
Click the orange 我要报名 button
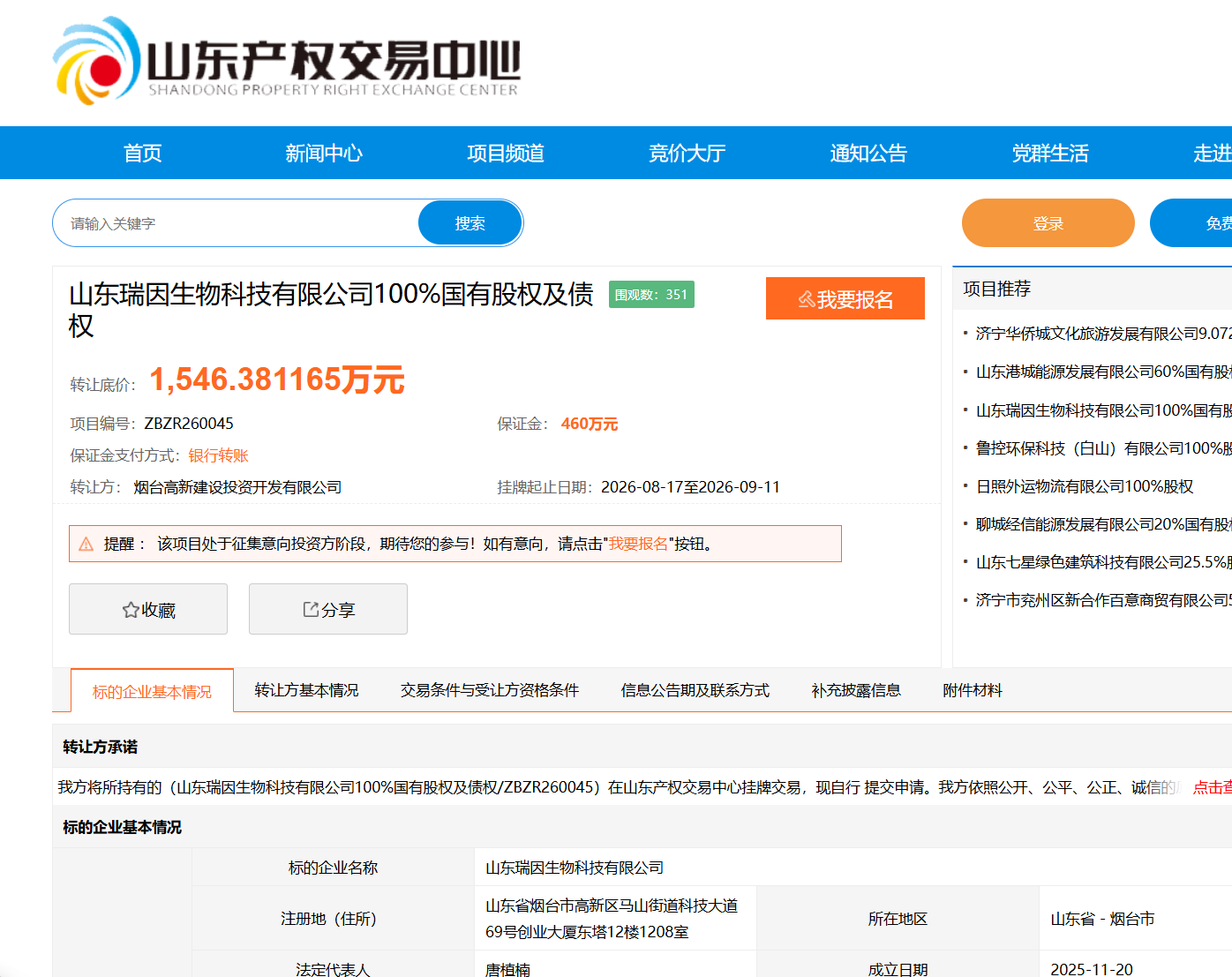coord(845,298)
